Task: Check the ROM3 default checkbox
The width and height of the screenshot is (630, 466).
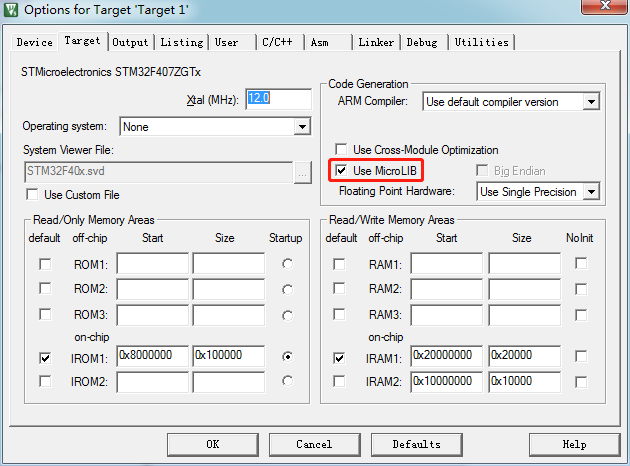Action: pyautogui.click(x=45, y=314)
